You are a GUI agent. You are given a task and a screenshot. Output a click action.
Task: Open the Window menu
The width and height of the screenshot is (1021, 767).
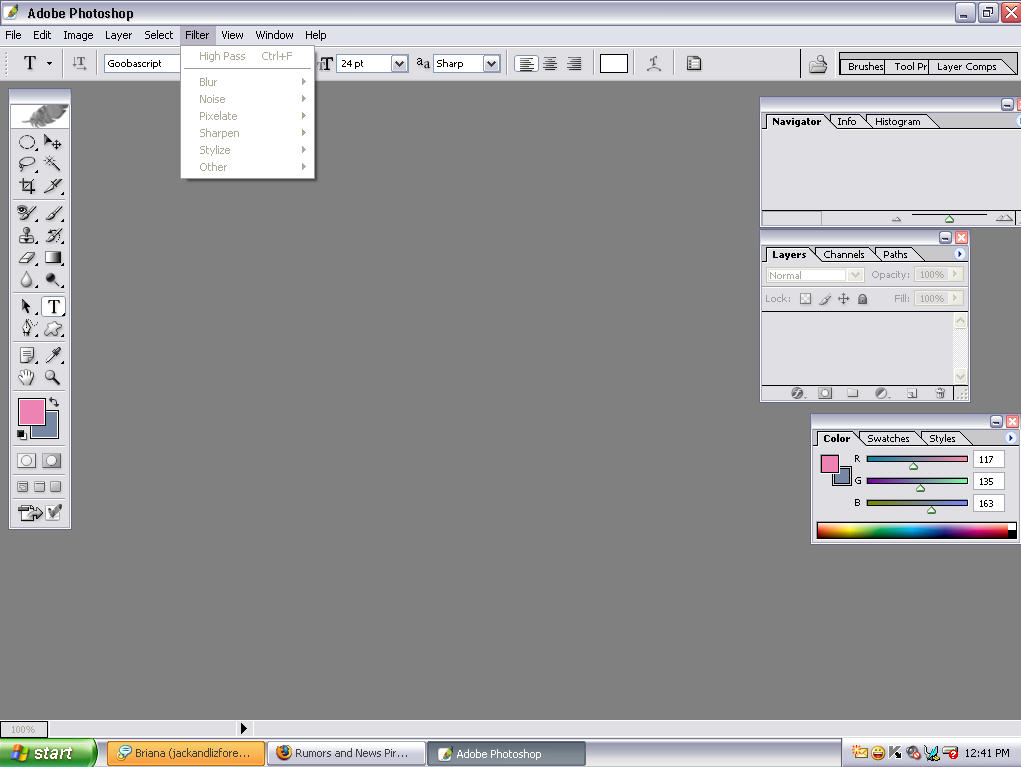274,35
